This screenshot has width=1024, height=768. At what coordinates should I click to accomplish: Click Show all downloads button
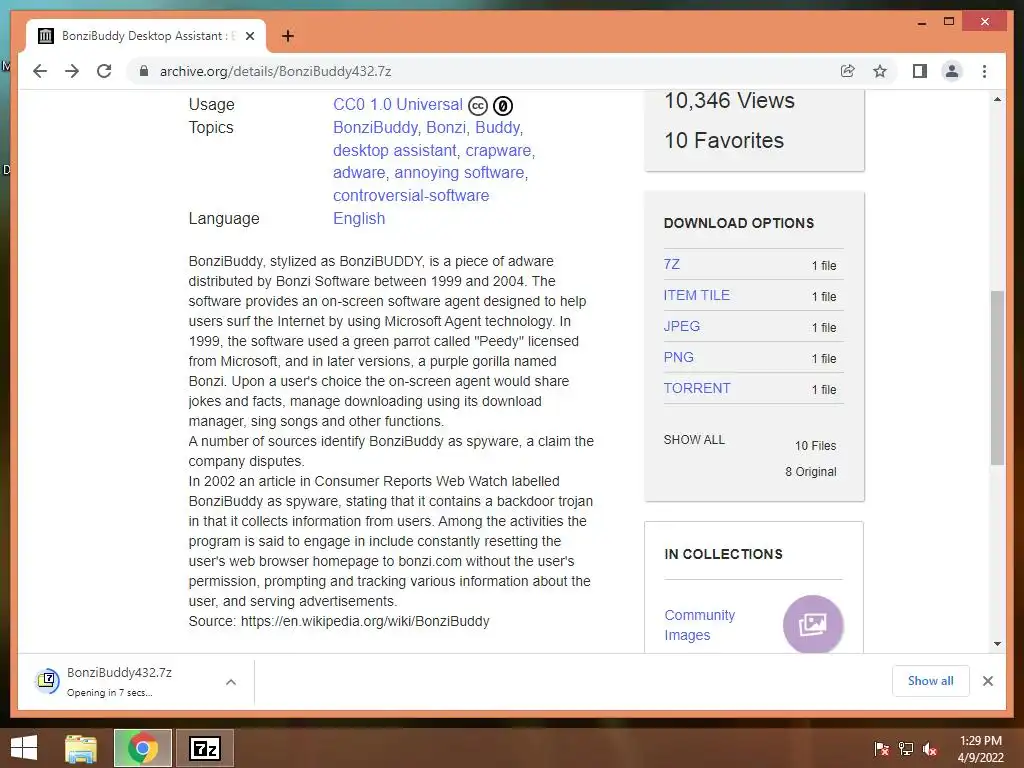click(x=931, y=681)
